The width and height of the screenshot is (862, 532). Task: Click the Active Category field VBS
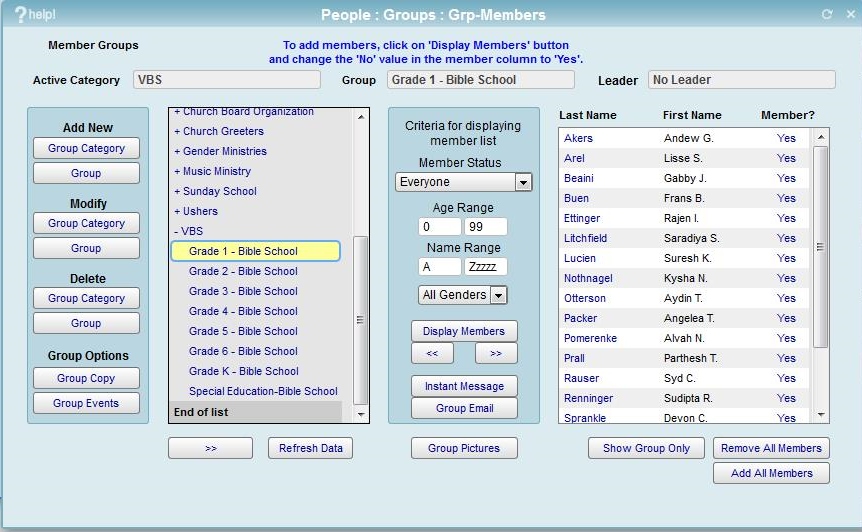pyautogui.click(x=226, y=80)
